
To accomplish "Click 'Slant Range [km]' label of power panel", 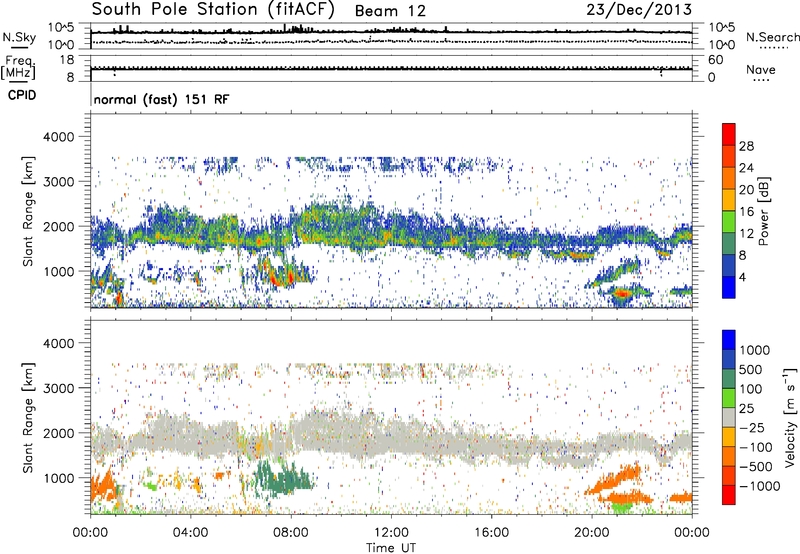I will [x=28, y=211].
